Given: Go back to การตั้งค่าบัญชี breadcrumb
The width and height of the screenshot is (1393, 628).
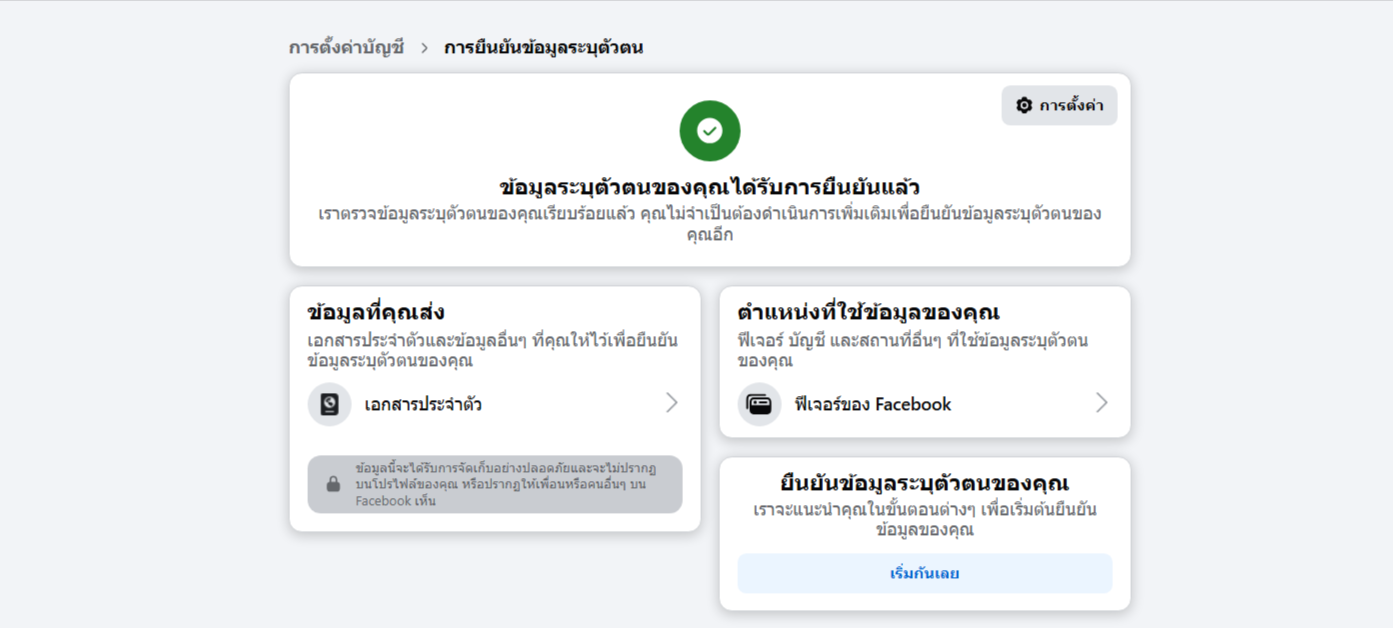Looking at the screenshot, I should coord(346,47).
